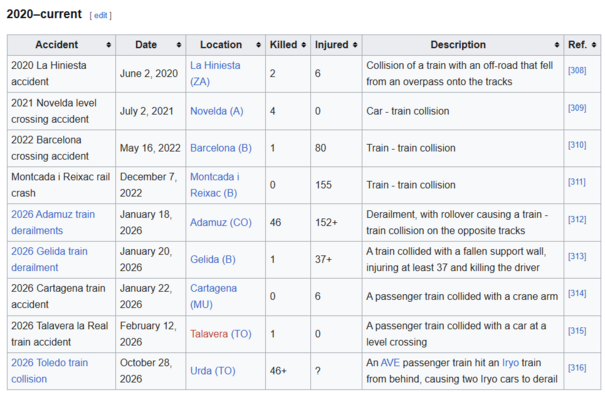The width and height of the screenshot is (605, 400).
Task: Click the date 'October 28, 2026'
Action: [x=146, y=371]
